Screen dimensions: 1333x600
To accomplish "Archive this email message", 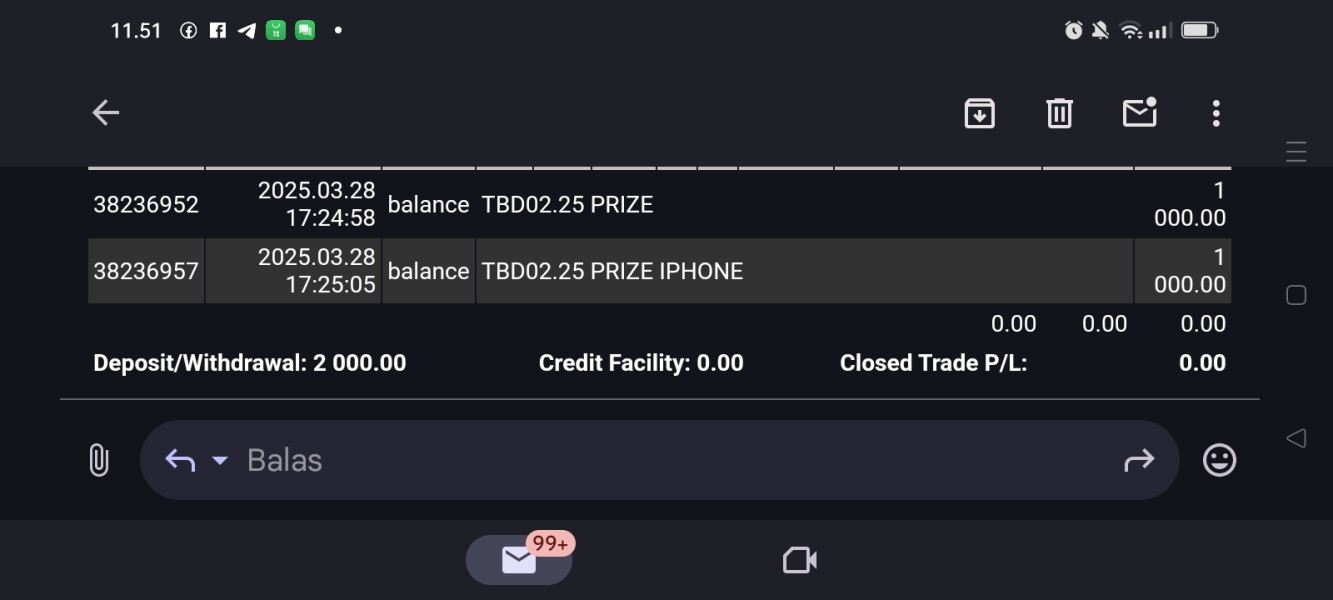I will pos(979,113).
